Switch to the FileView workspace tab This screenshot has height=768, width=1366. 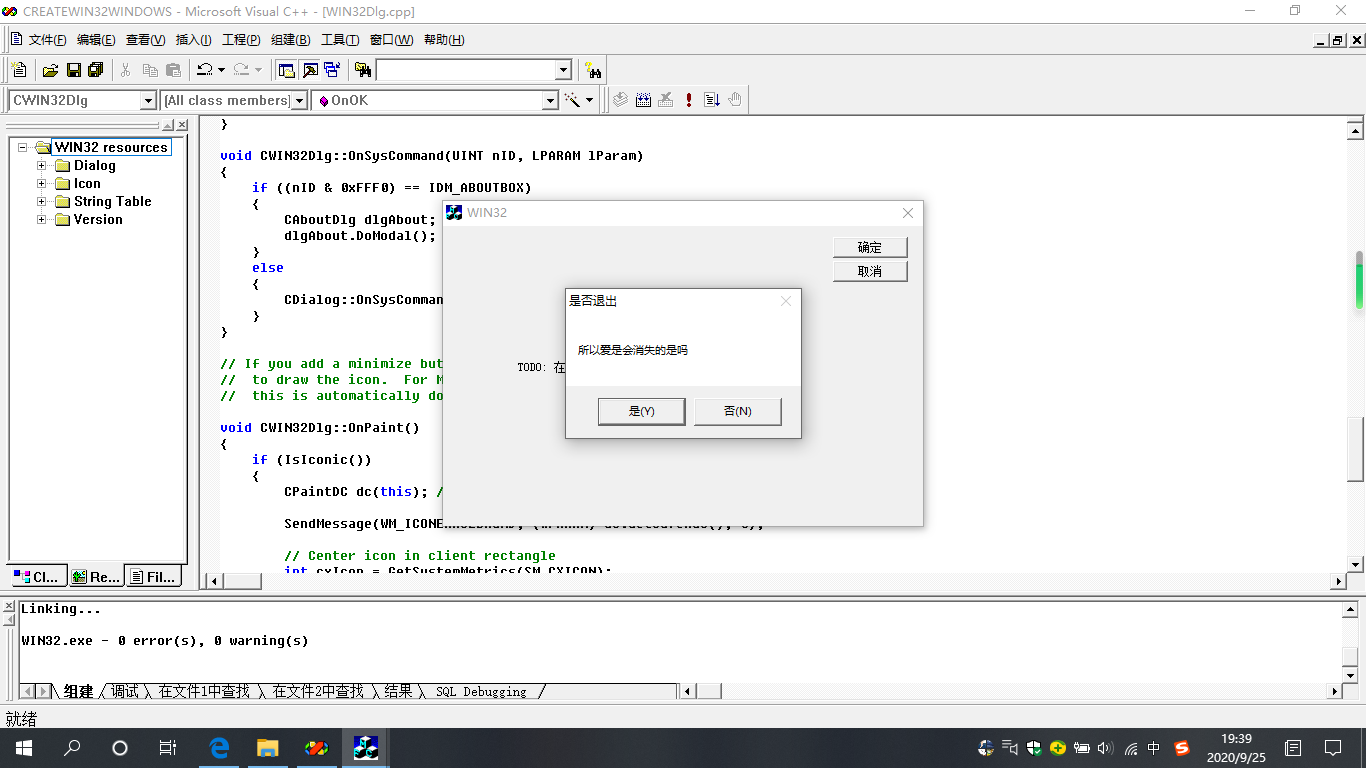coord(154,576)
